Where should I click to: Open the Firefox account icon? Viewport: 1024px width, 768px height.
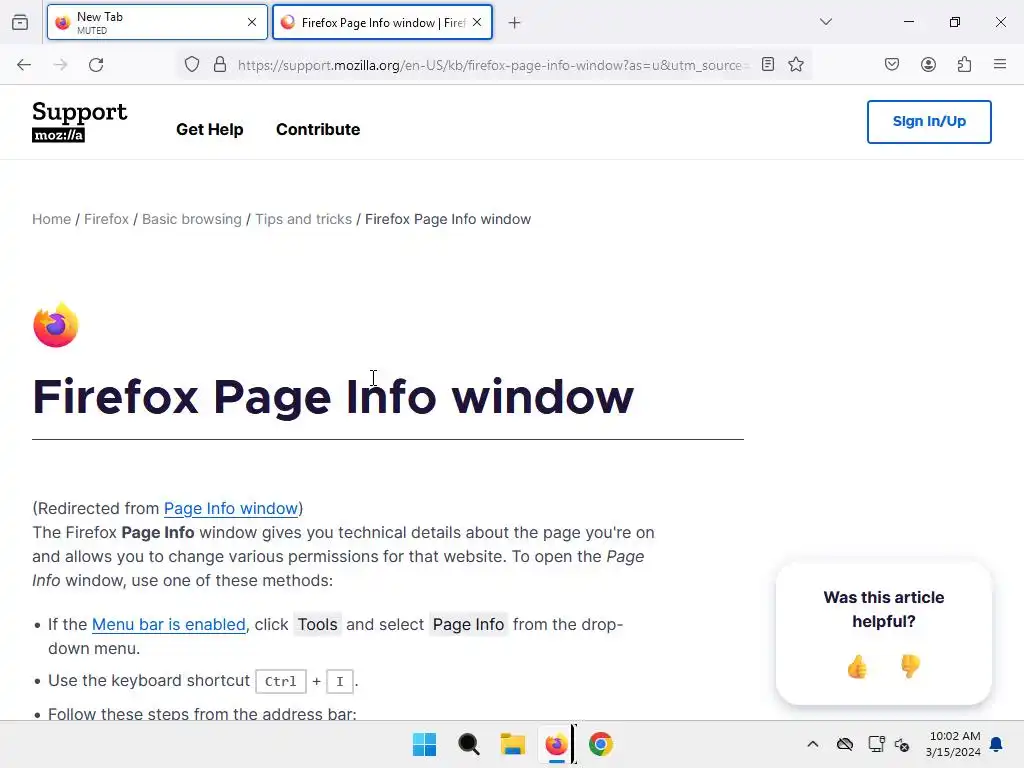tap(928, 64)
